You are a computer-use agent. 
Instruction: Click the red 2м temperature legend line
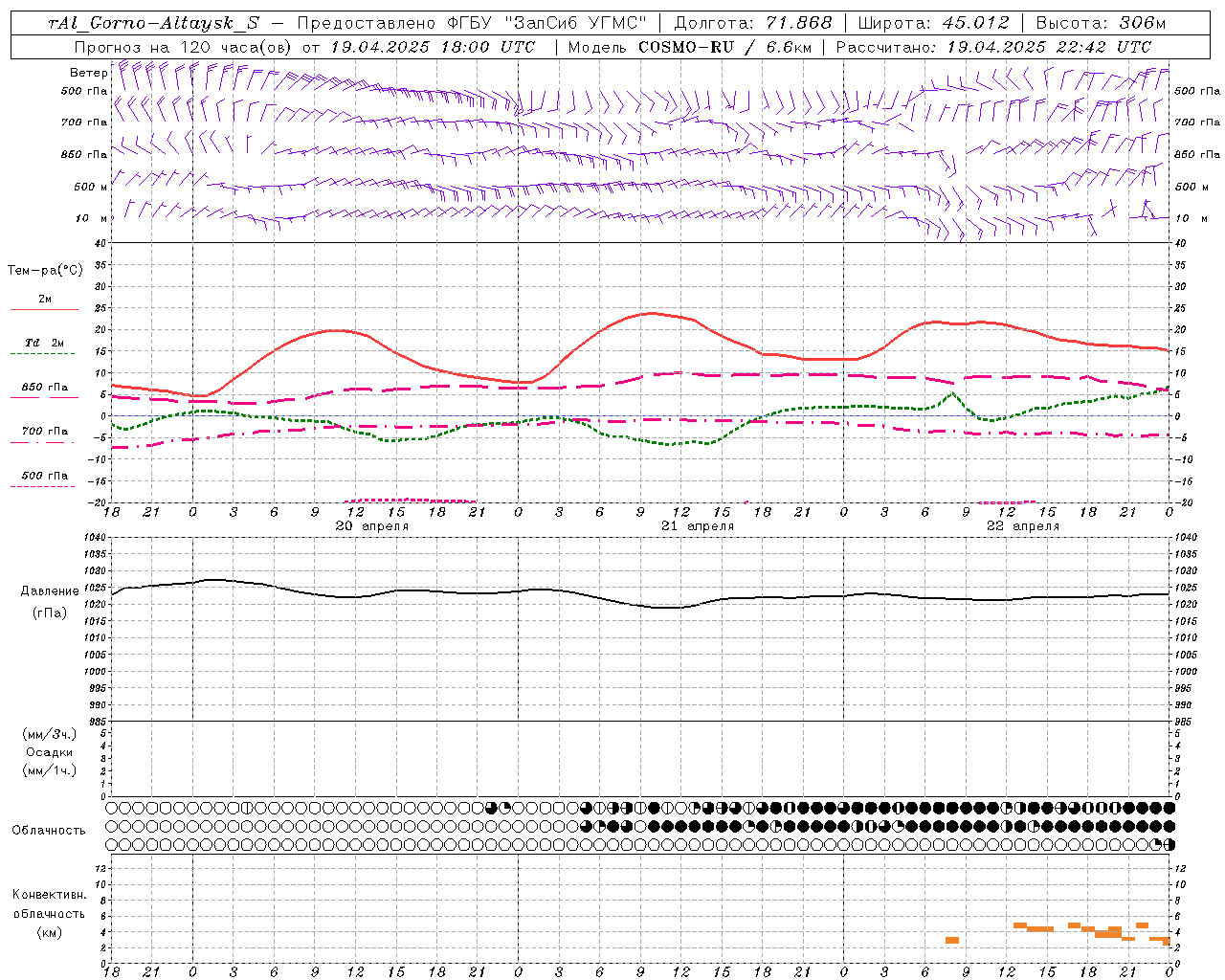pos(44,309)
